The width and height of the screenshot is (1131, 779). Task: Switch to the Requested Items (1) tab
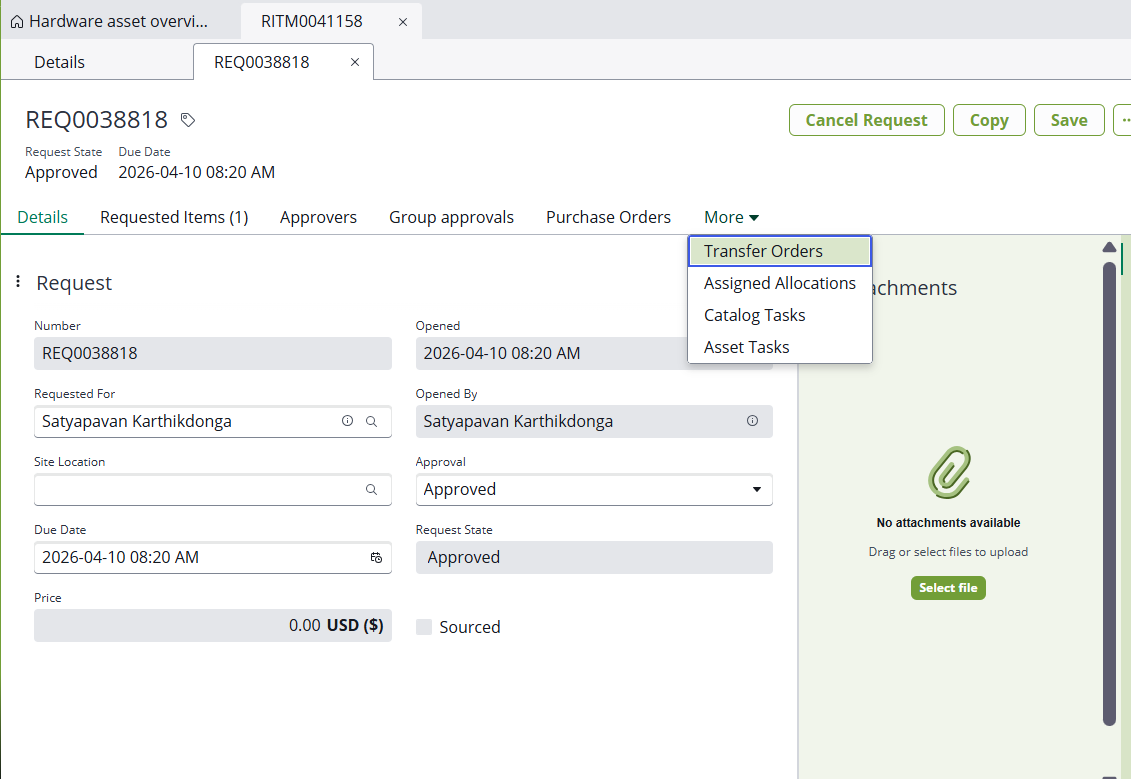pos(174,217)
